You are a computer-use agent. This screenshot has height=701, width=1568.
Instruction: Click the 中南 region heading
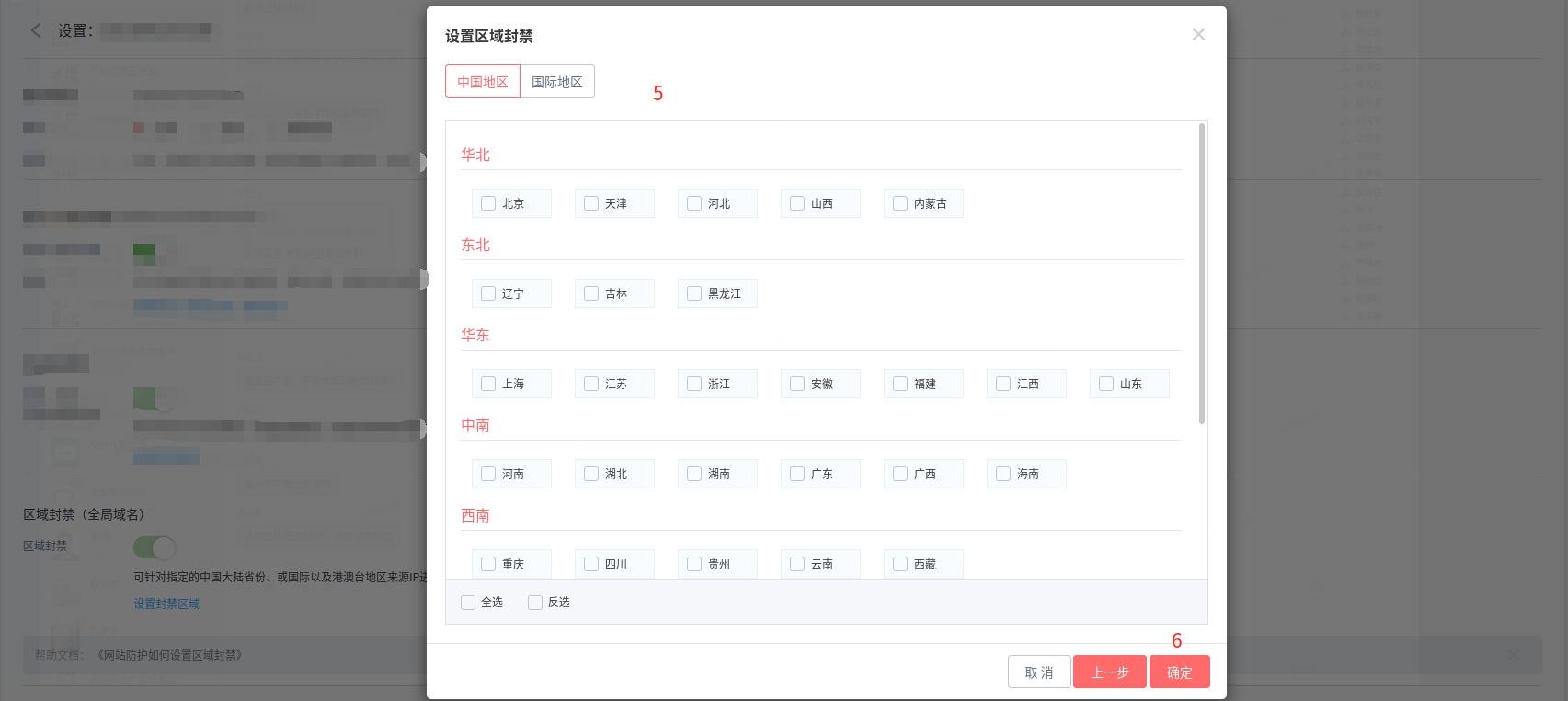click(x=475, y=425)
